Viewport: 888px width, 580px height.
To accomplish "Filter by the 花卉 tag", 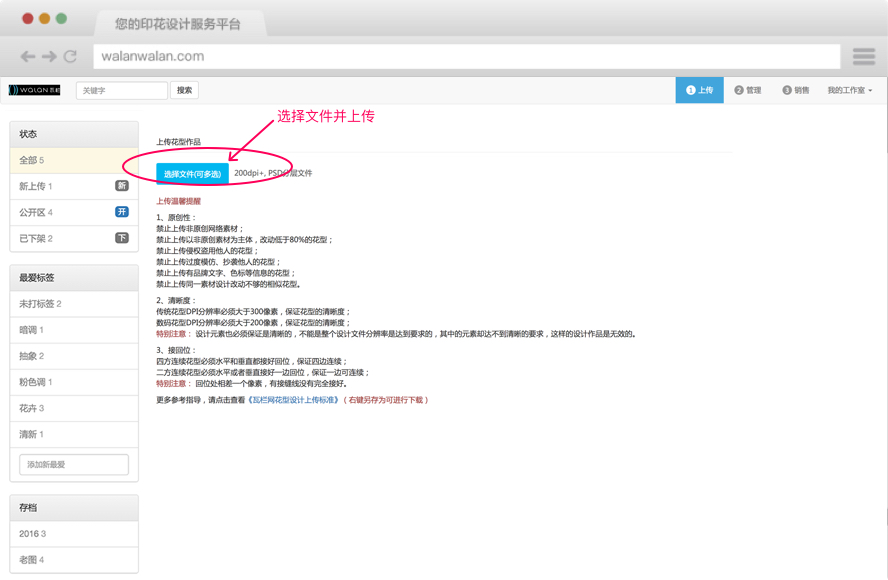I will [74, 408].
